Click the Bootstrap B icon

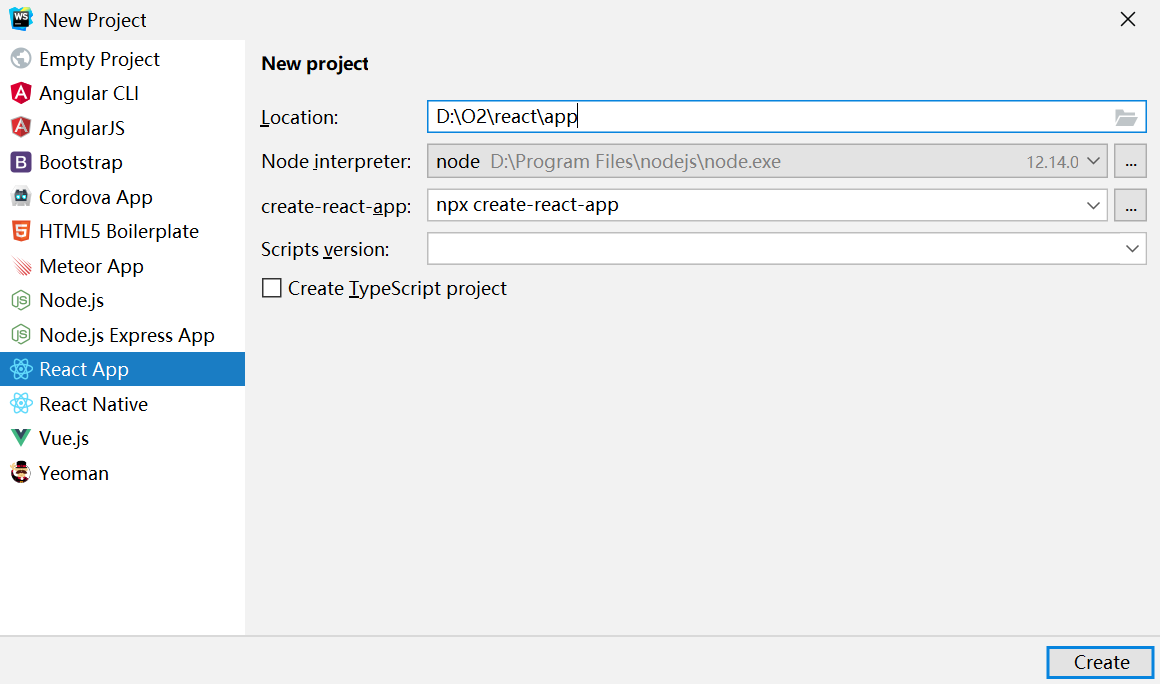pos(21,162)
